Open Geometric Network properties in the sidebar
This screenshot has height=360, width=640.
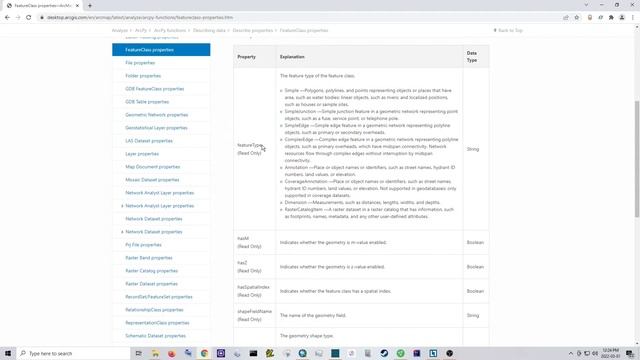tap(156, 115)
